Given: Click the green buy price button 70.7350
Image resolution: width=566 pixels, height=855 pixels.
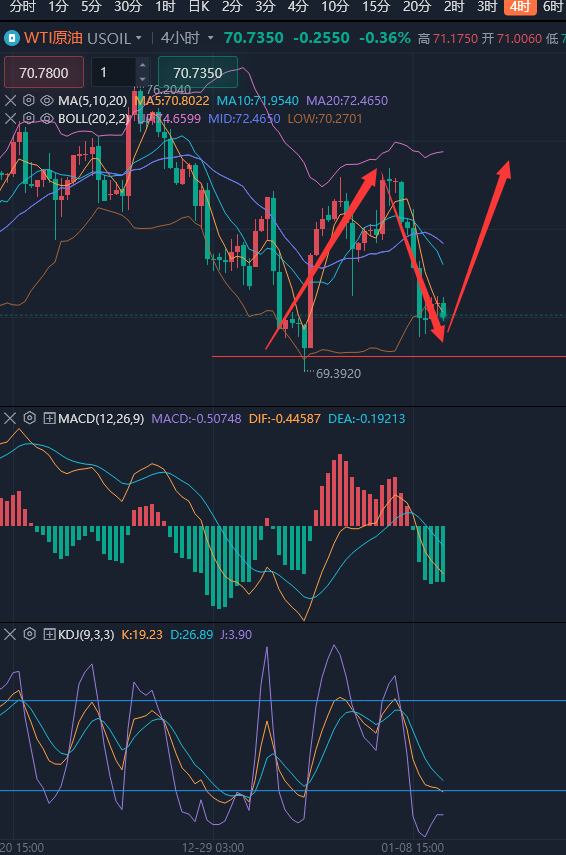Looking at the screenshot, I should coord(197,72).
